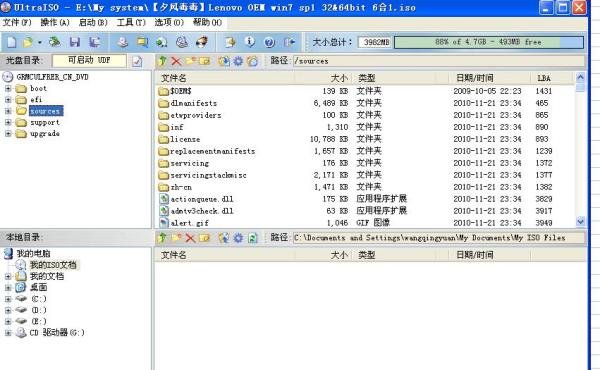Click the boot properties icon beside 可启动 UDF
Image resolution: width=600 pixels, height=370 pixels.
tap(137, 61)
